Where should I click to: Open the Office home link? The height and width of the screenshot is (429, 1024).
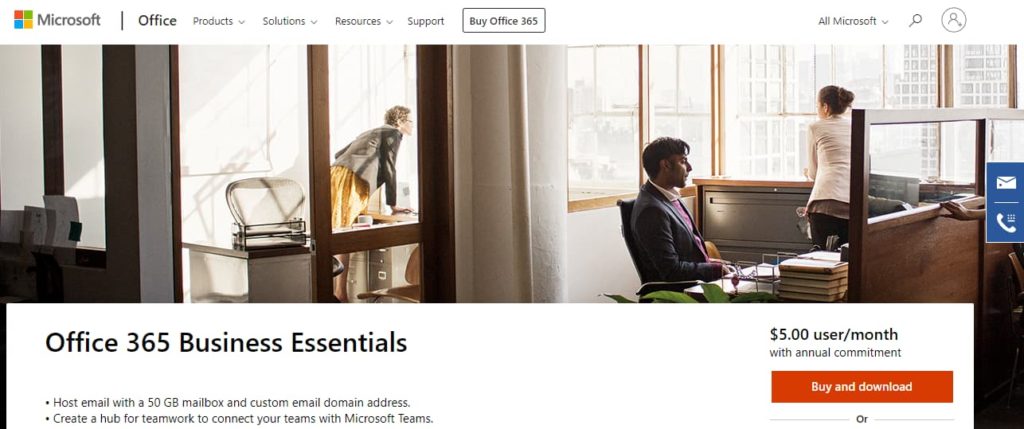point(157,20)
